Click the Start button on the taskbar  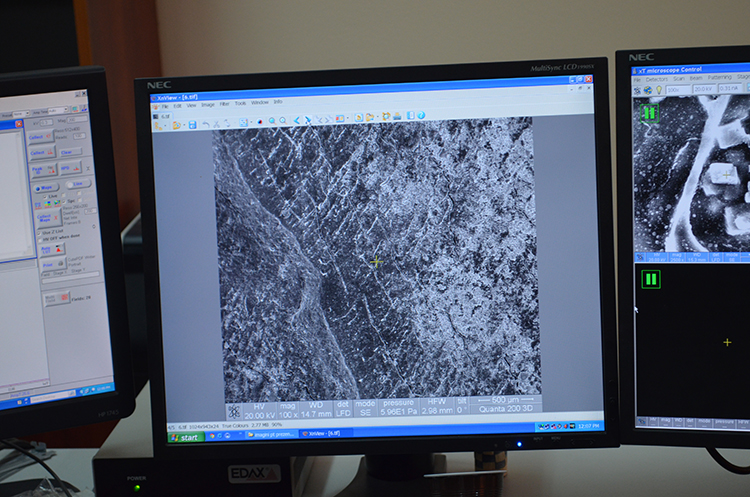[187, 437]
